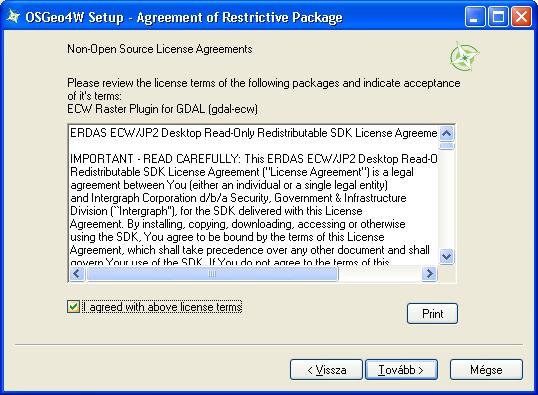Print the license agreement
This screenshot has width=538, height=395.
(432, 313)
